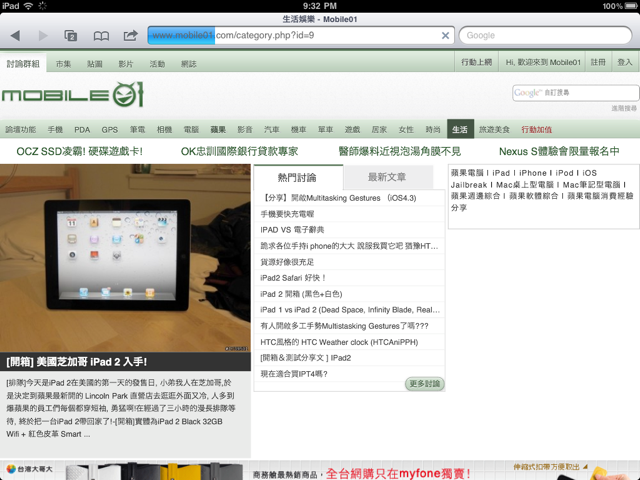This screenshot has width=640, height=480.
Task: Open the 旅遊美食 category
Action: tap(494, 129)
